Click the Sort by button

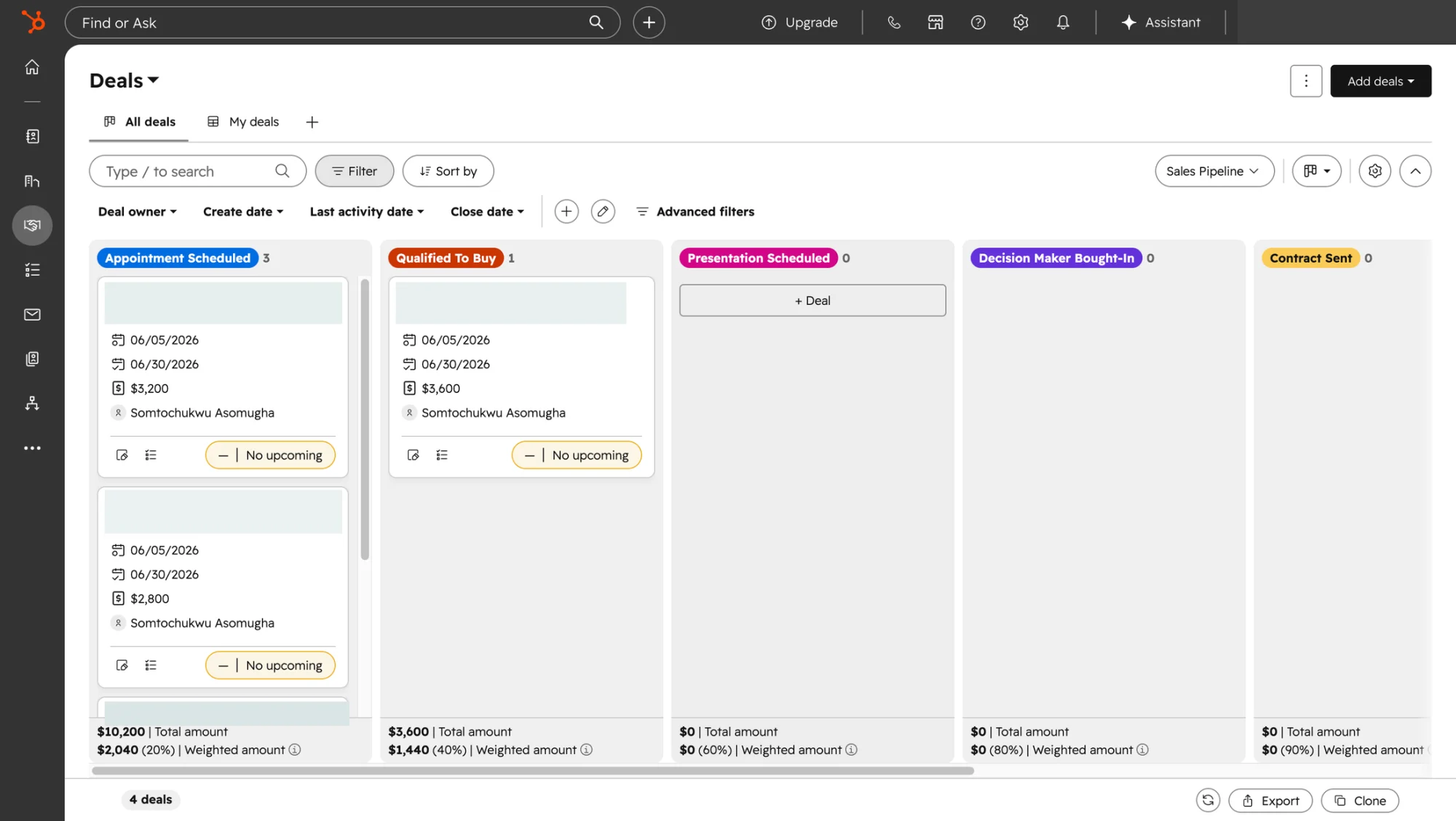tap(448, 171)
